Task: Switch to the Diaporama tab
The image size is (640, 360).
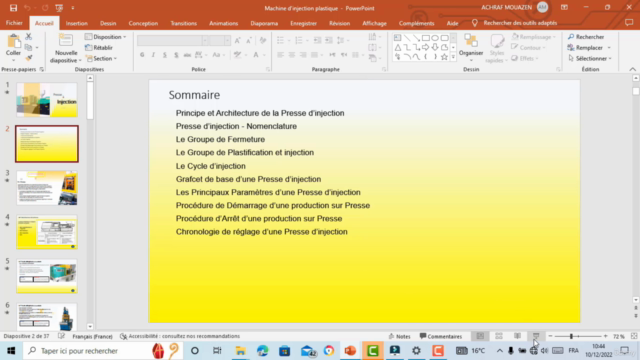Action: pyautogui.click(x=264, y=23)
